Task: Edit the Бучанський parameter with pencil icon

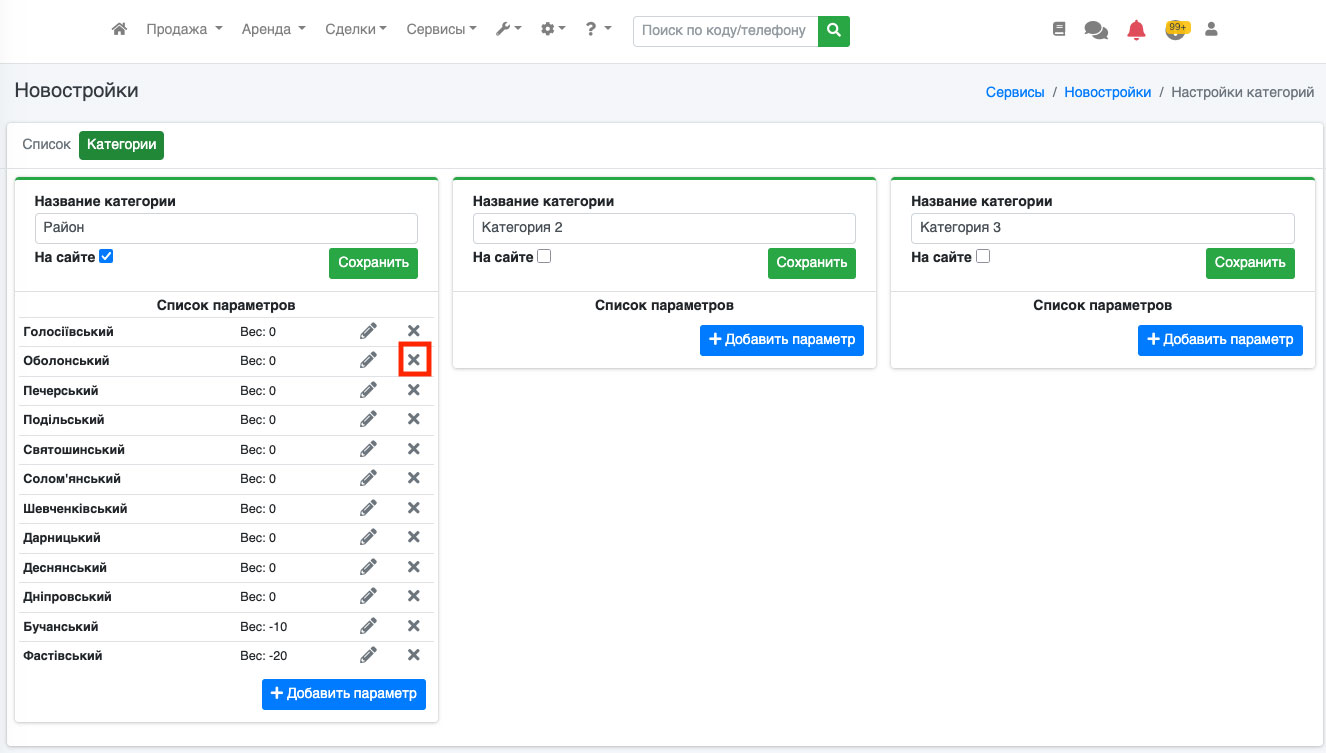Action: [368, 626]
